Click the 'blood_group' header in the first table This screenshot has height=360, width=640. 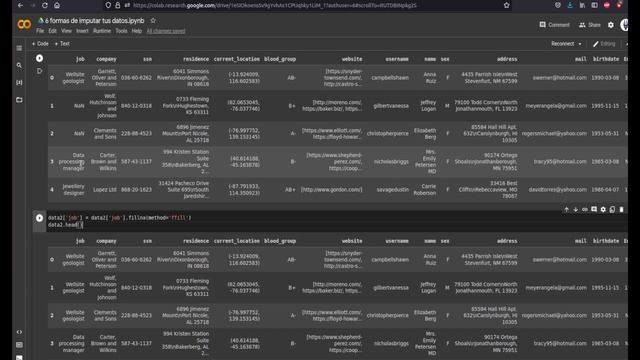coord(280,59)
